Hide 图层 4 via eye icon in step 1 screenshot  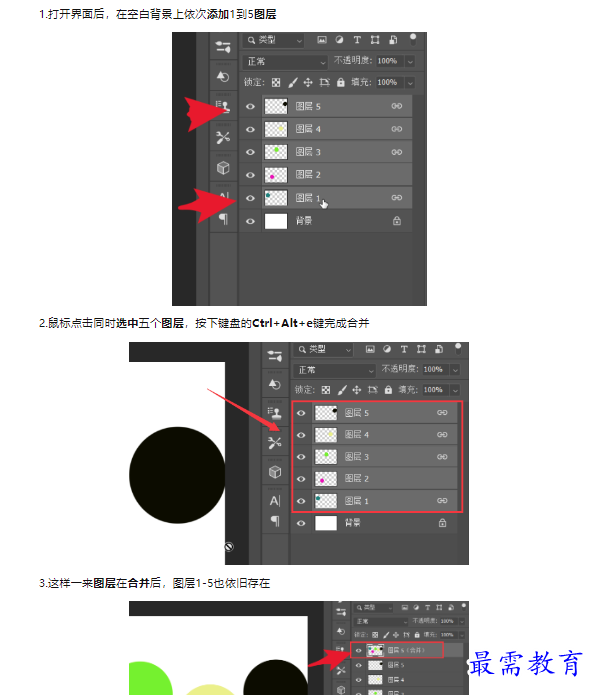tap(250, 129)
